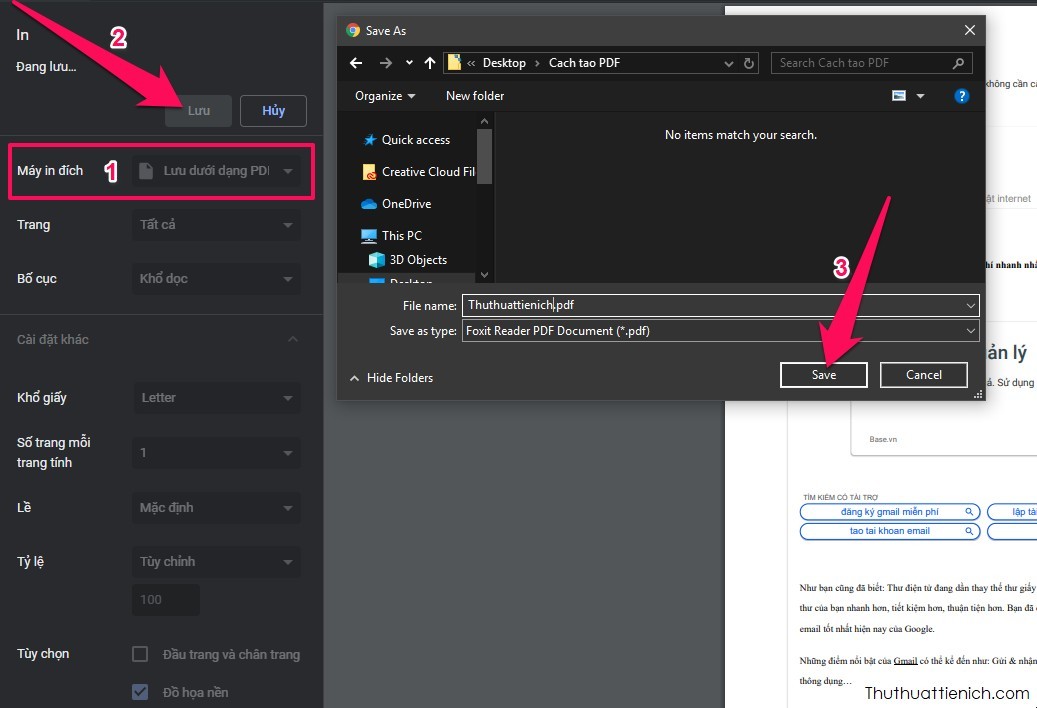Toggle the 'Đầu trang và chân trang' checkbox
The height and width of the screenshot is (708, 1037).
click(141, 654)
